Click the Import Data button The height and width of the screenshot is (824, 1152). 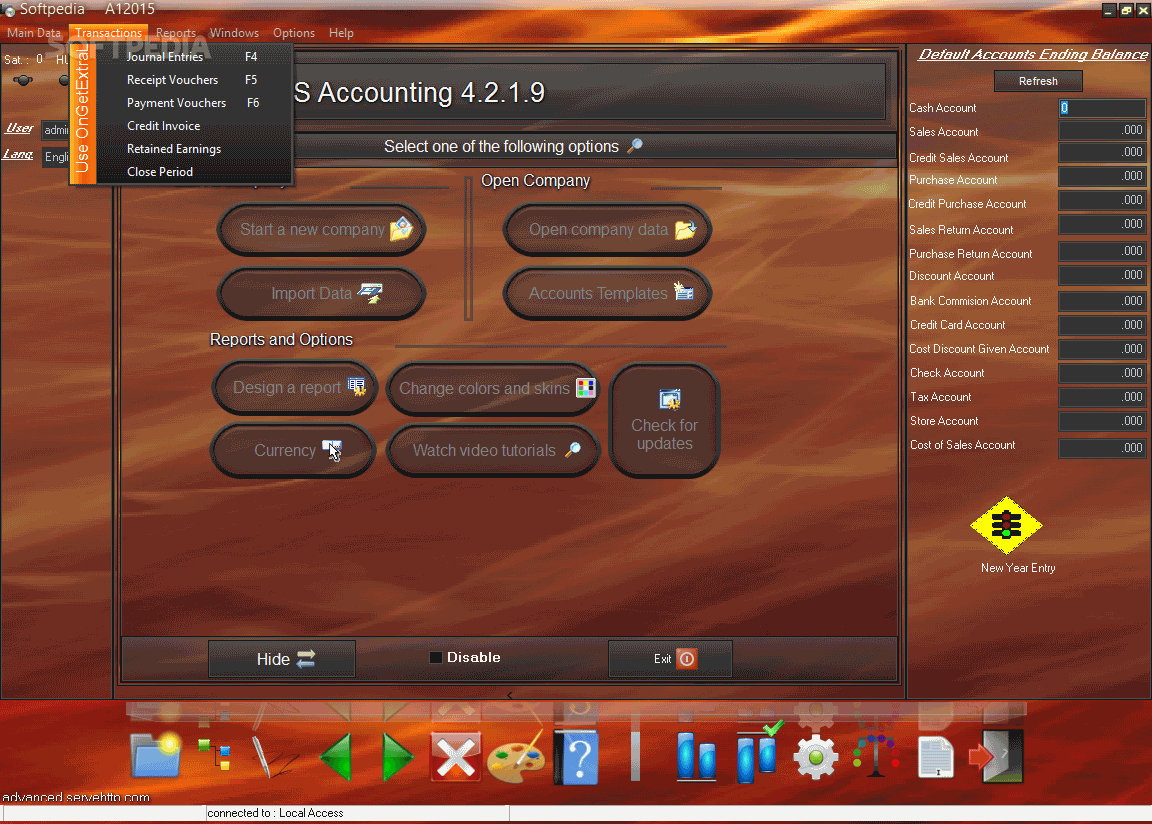click(322, 293)
